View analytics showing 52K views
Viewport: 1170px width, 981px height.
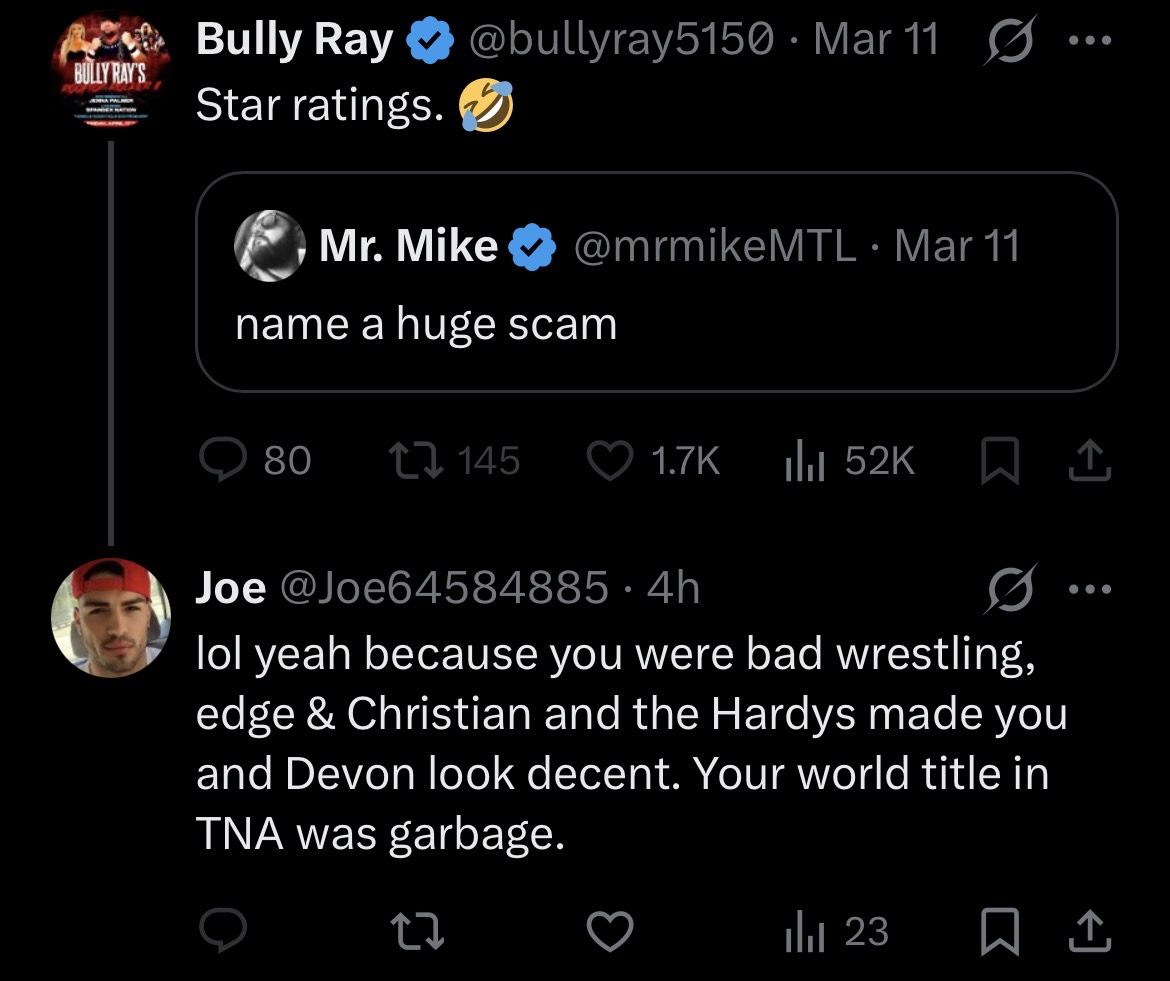(x=849, y=460)
